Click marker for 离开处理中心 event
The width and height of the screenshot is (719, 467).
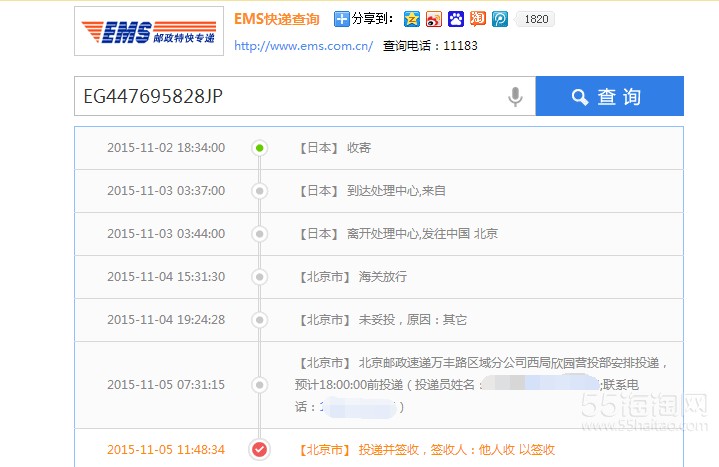click(260, 234)
